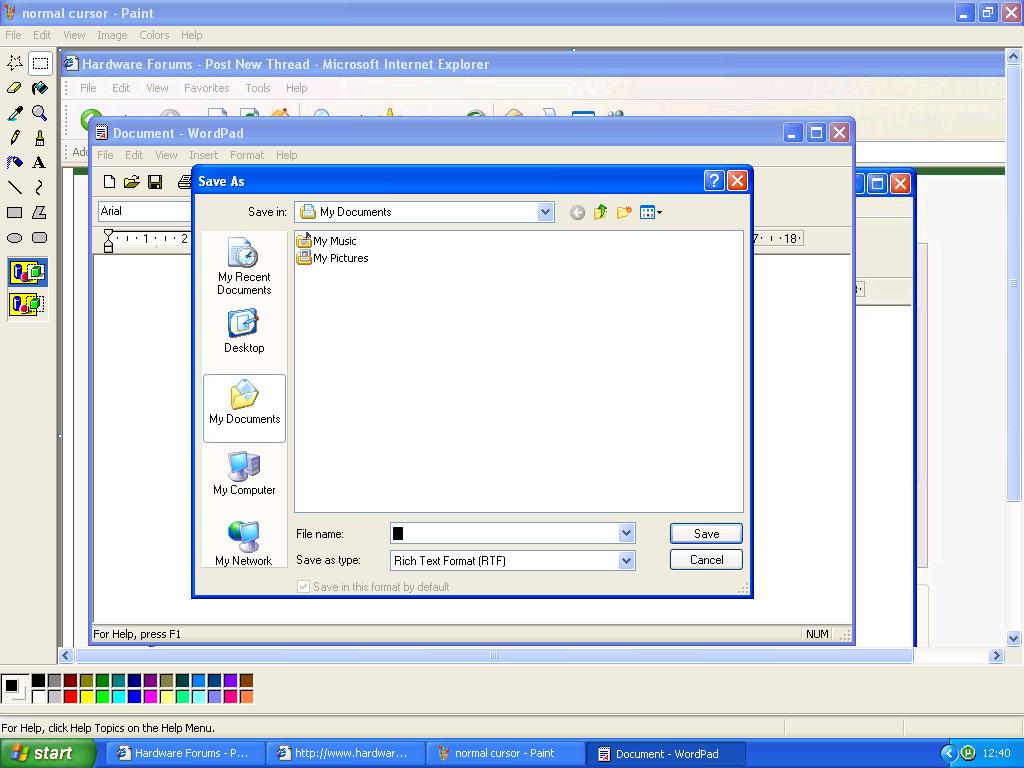
Task: Choose the Airbrush tool in Paint
Action: click(x=14, y=163)
